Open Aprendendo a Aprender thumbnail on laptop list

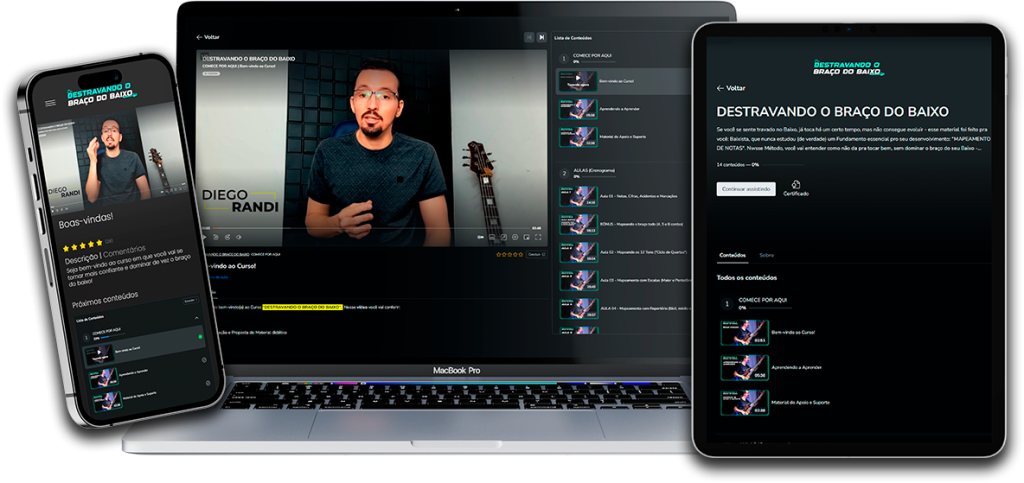tap(577, 108)
